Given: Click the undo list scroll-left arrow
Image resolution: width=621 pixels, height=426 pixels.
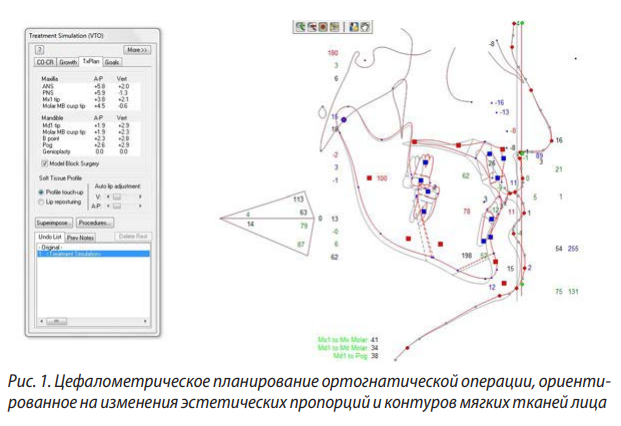Looking at the screenshot, I should pyautogui.click(x=41, y=321).
